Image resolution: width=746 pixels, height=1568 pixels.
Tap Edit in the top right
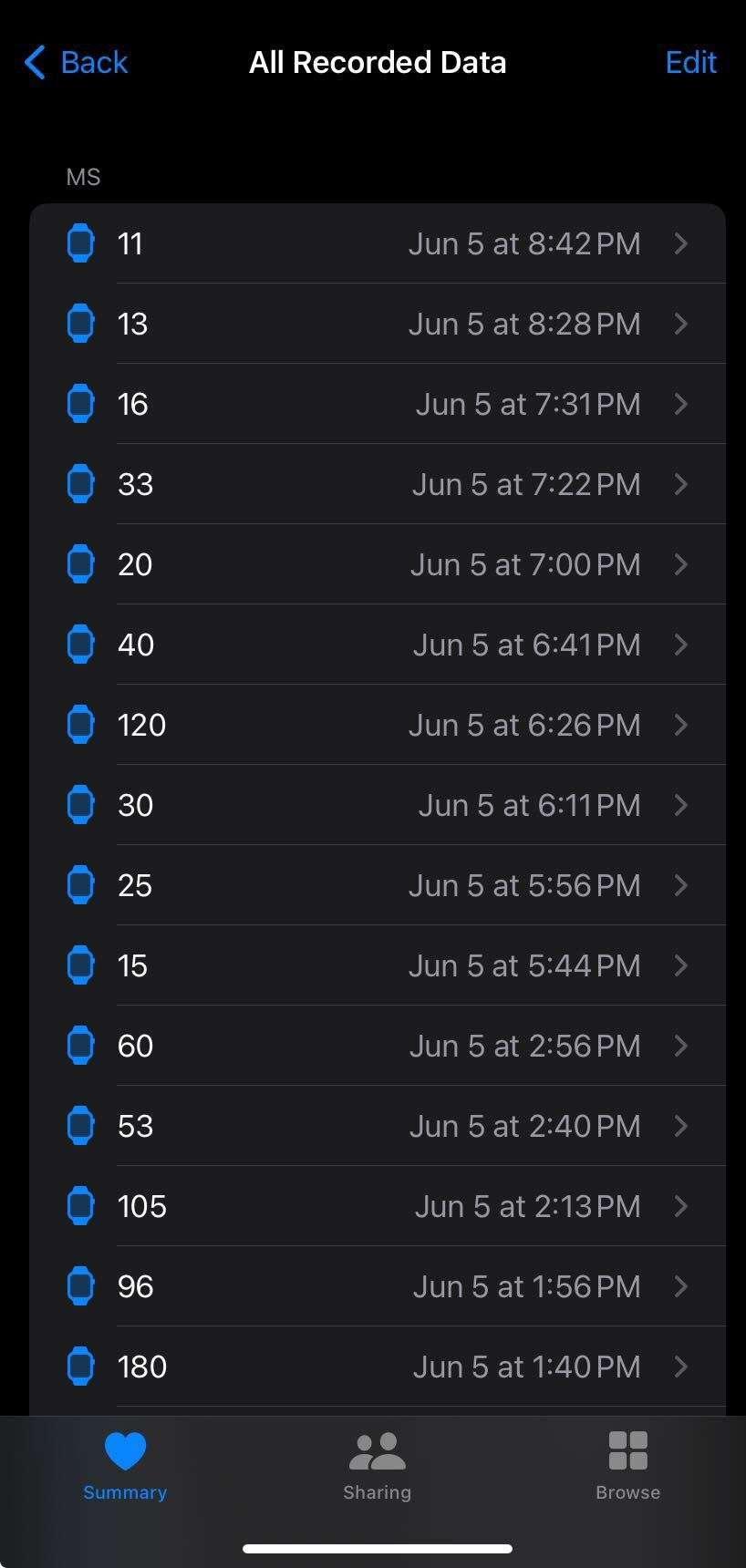coord(690,62)
